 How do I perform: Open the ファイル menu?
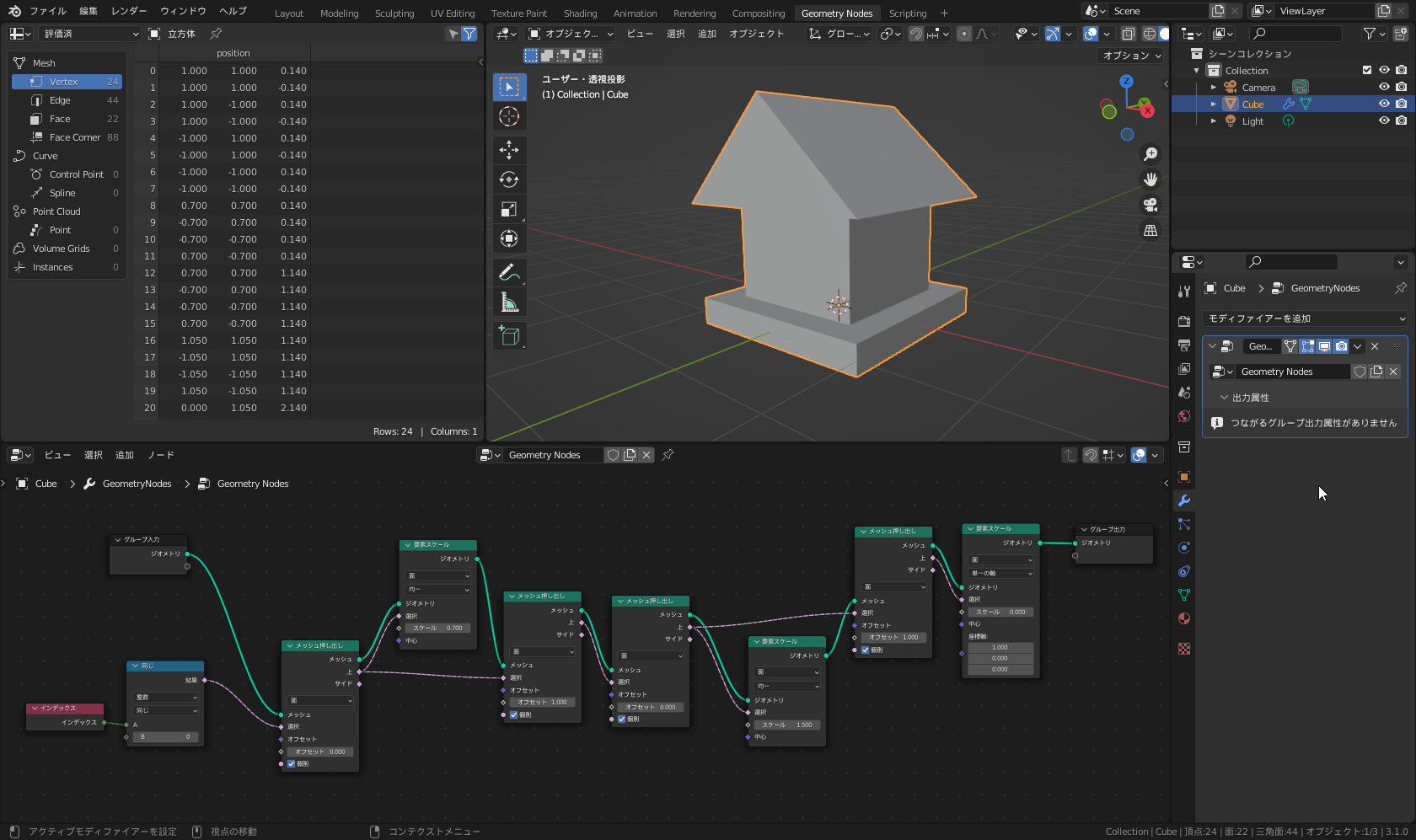pos(48,11)
